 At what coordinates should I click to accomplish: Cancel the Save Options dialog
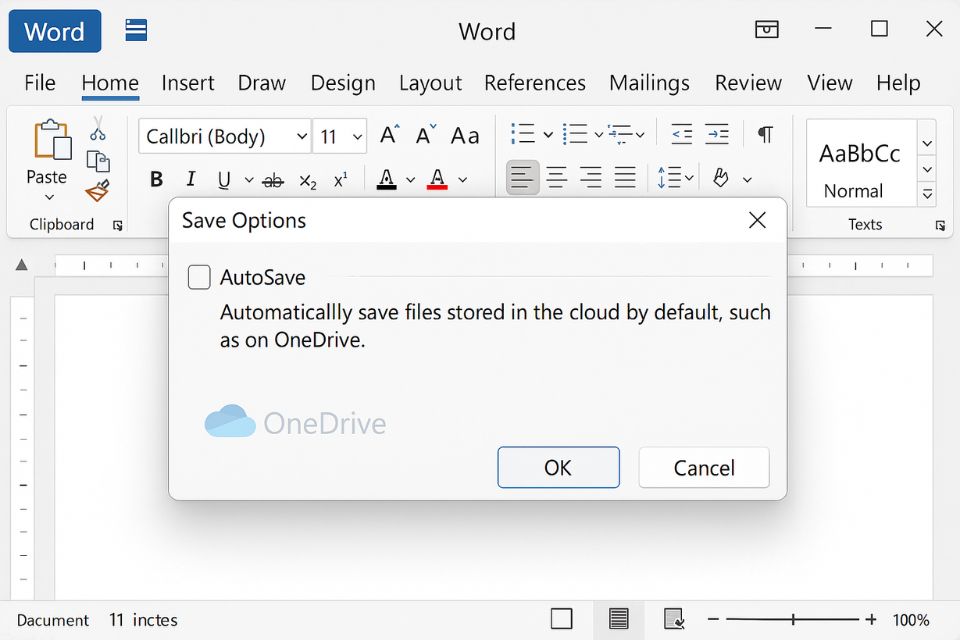(703, 467)
